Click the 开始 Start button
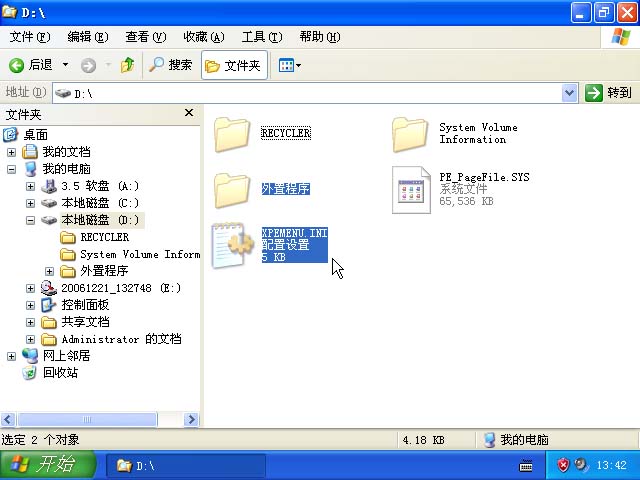The image size is (640, 480). [48, 465]
